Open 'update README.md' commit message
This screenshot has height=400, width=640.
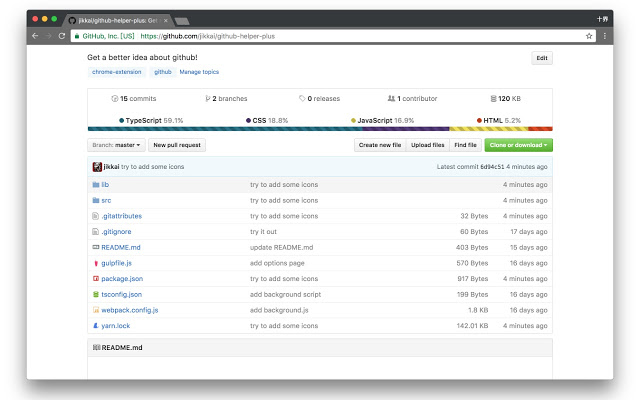coord(282,247)
